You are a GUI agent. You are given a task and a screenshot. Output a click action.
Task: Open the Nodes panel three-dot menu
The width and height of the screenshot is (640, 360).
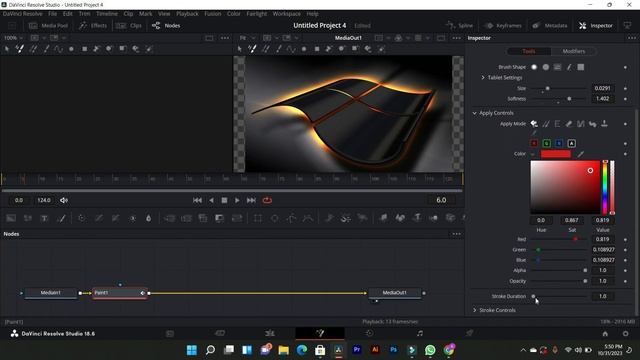[456, 234]
